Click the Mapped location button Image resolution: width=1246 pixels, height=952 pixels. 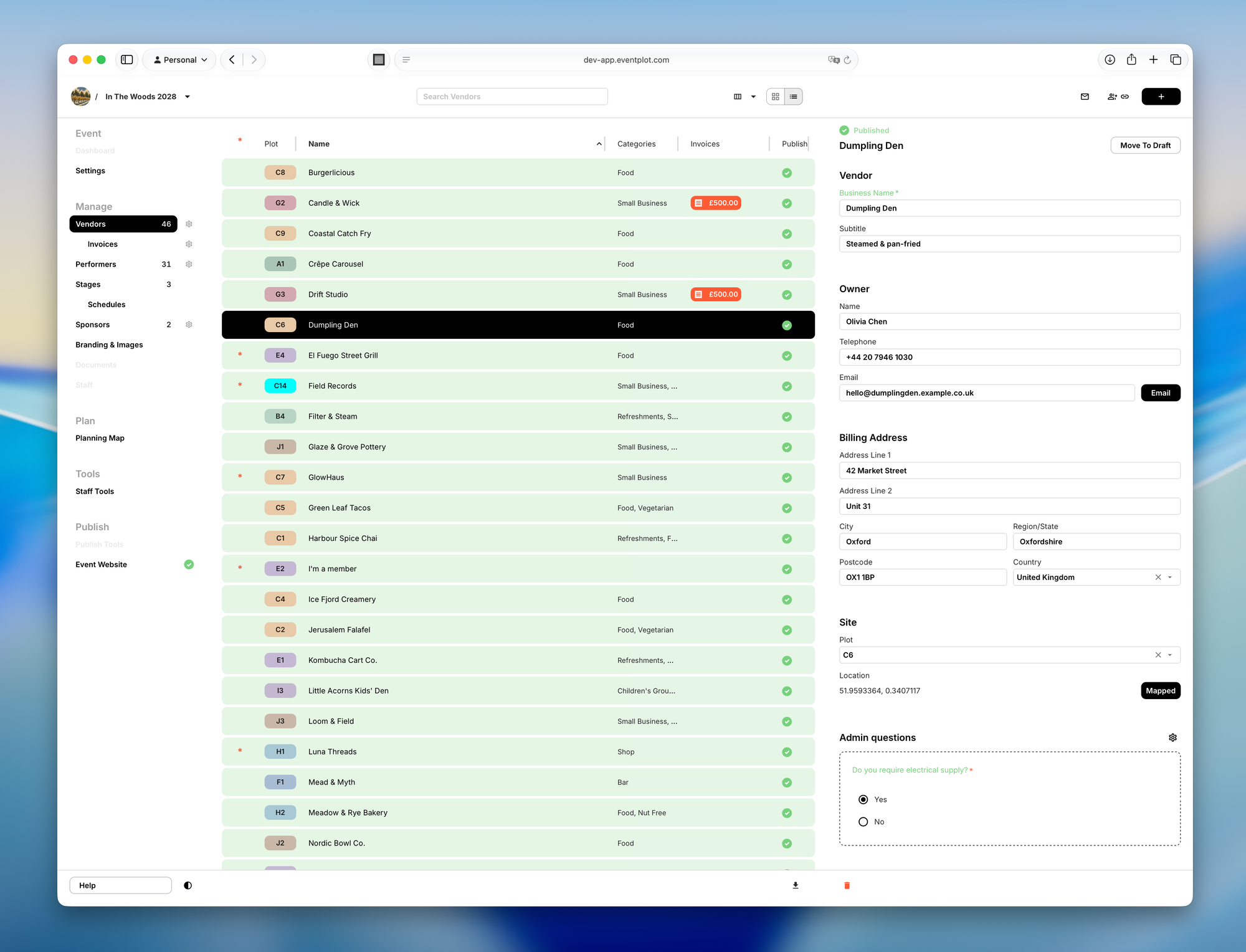click(1161, 691)
